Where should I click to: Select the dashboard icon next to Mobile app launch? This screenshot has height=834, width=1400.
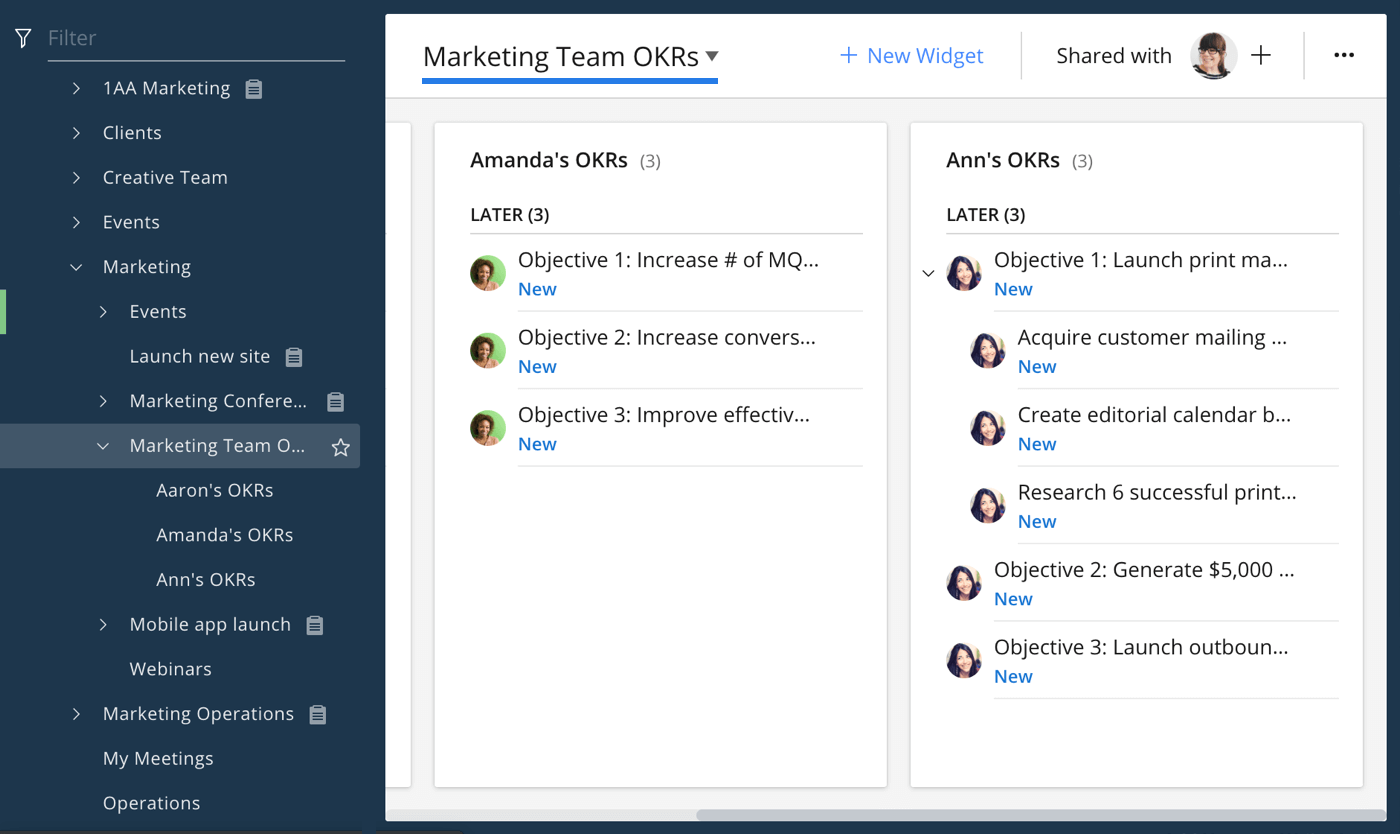tap(315, 624)
